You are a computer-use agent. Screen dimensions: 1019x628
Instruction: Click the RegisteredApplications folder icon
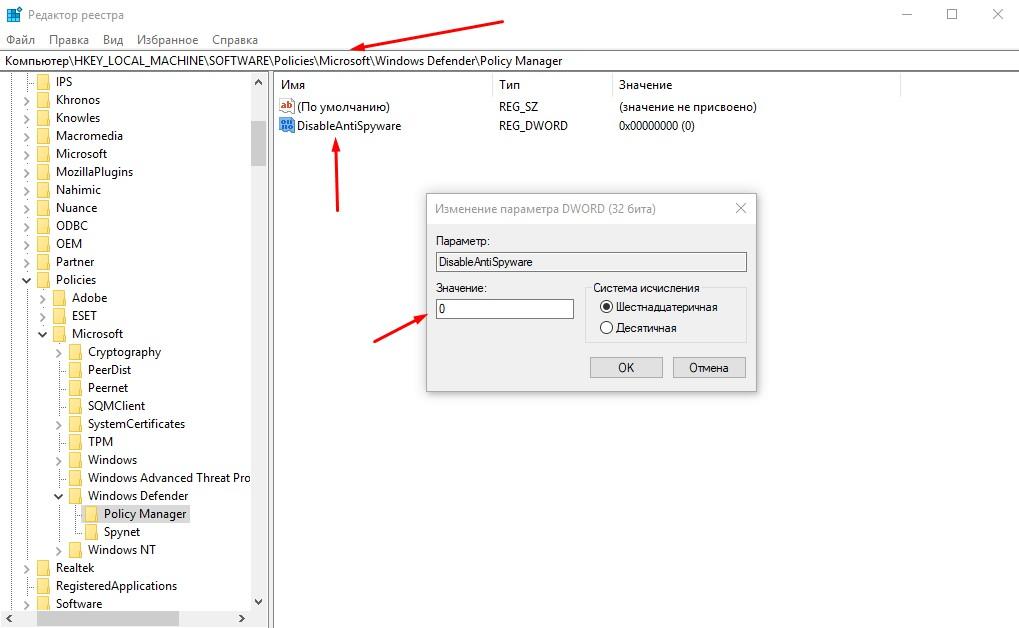click(44, 586)
